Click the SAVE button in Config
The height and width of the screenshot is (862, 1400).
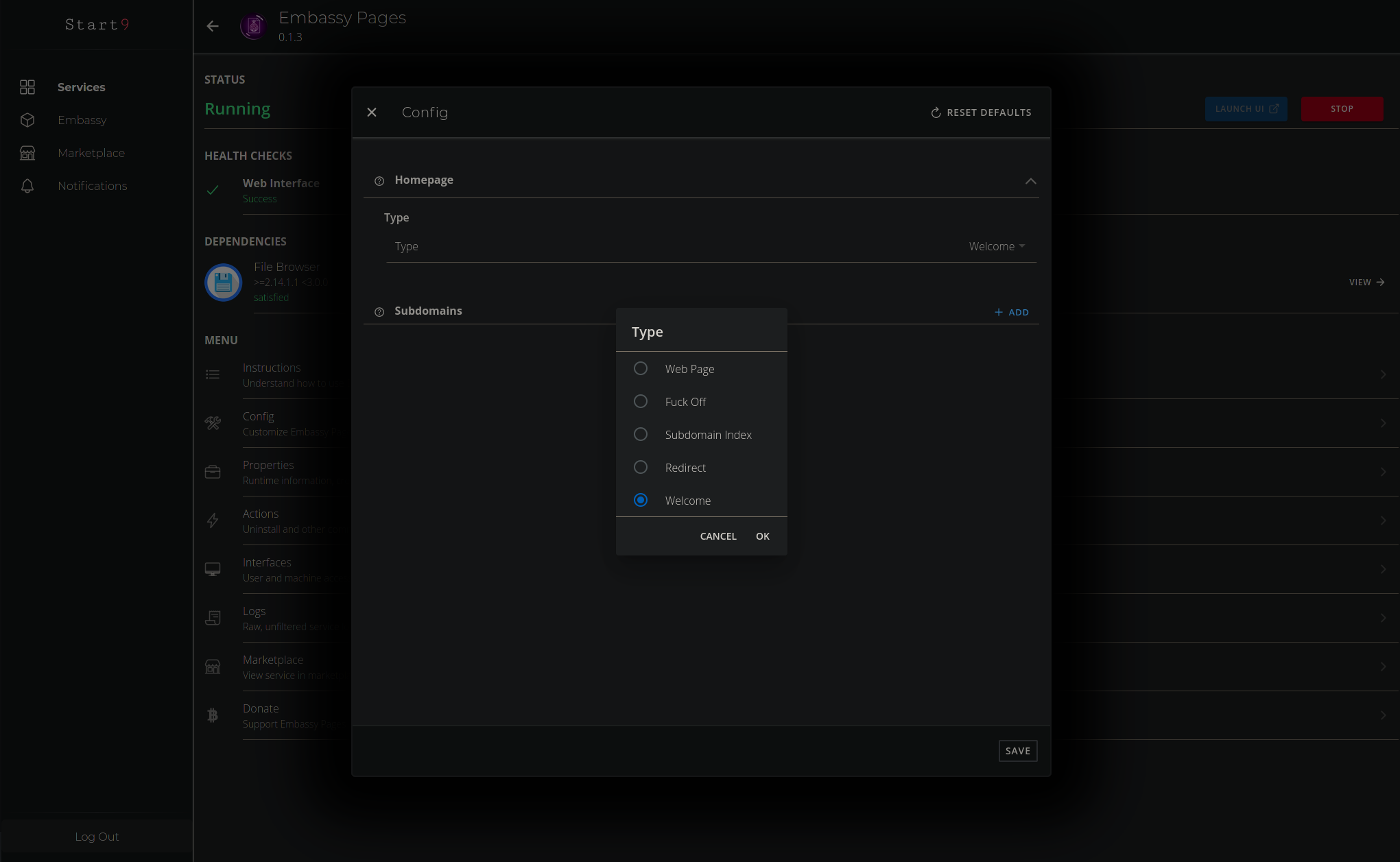pos(1017,751)
